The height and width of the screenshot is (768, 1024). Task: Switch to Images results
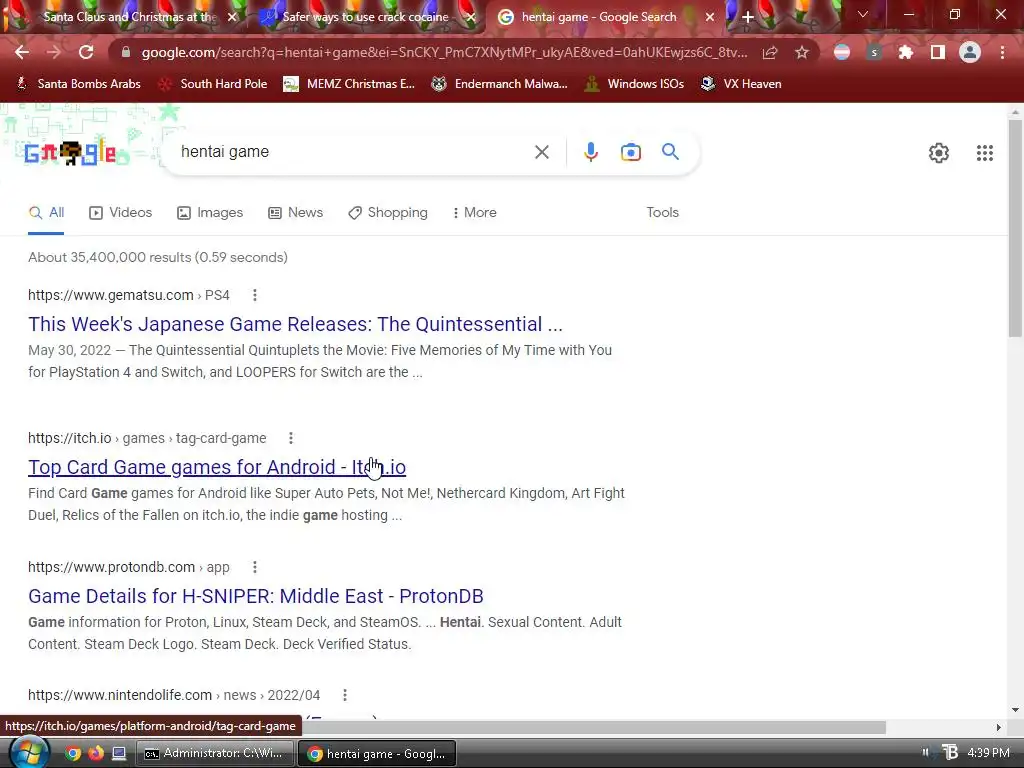[x=210, y=213]
